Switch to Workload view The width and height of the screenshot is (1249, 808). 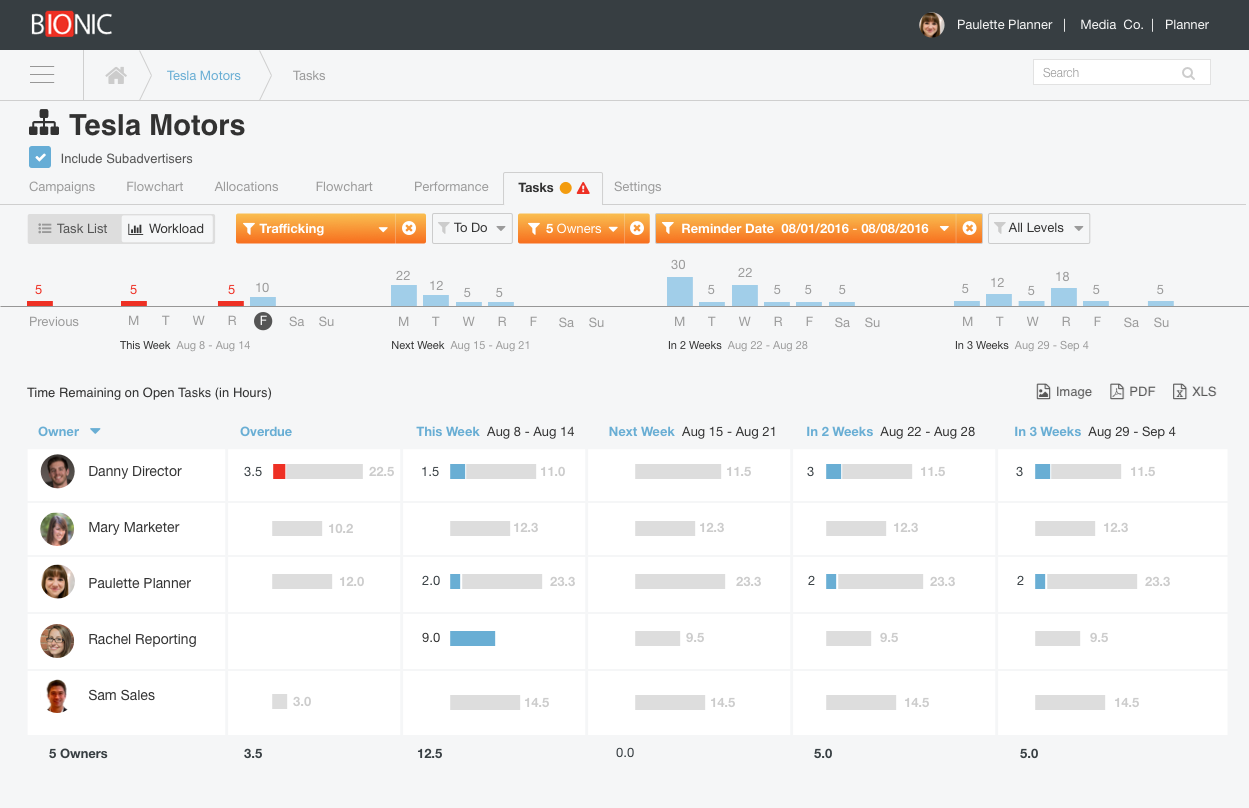pos(167,229)
